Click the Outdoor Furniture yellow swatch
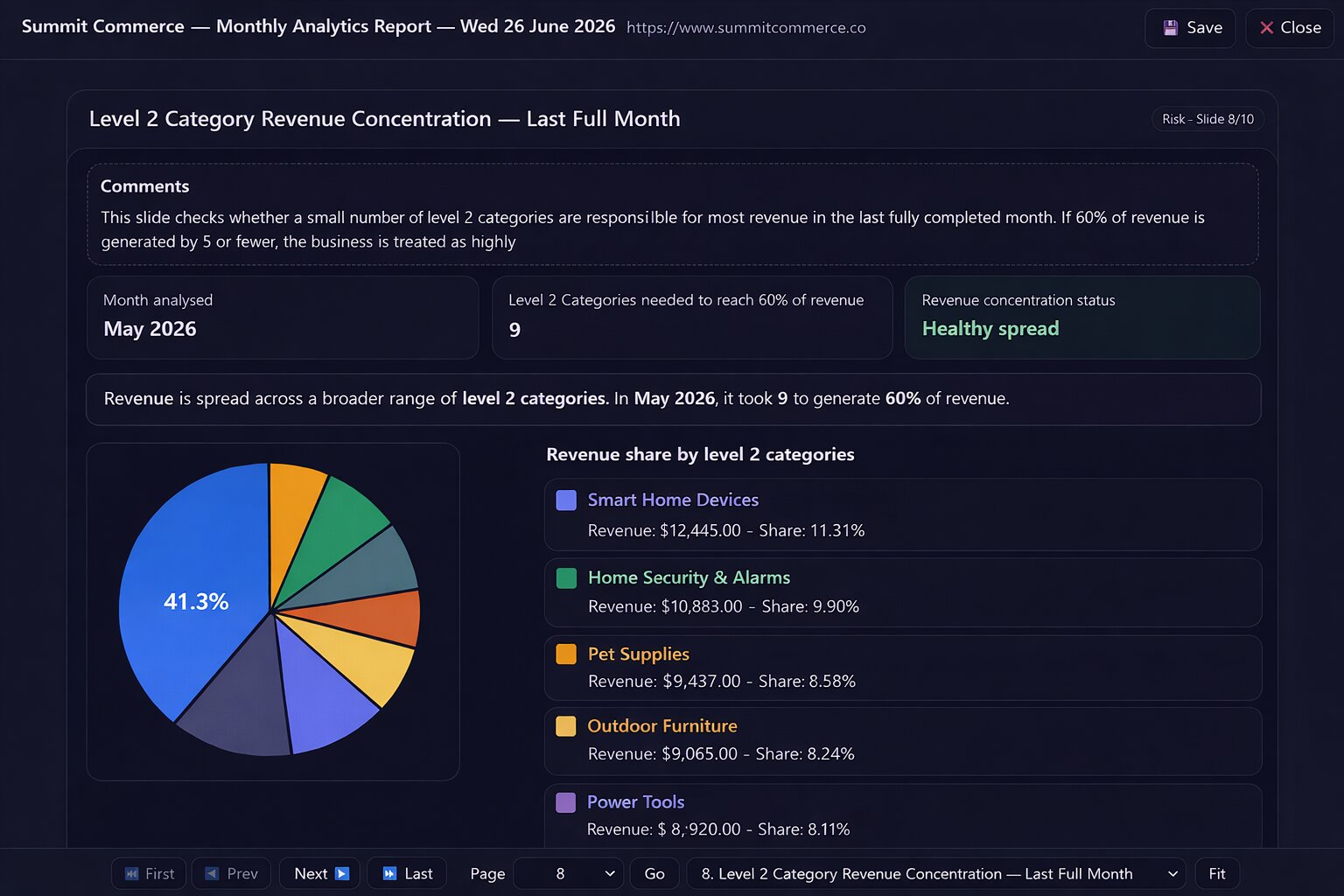This screenshot has width=1344, height=896. 566,726
